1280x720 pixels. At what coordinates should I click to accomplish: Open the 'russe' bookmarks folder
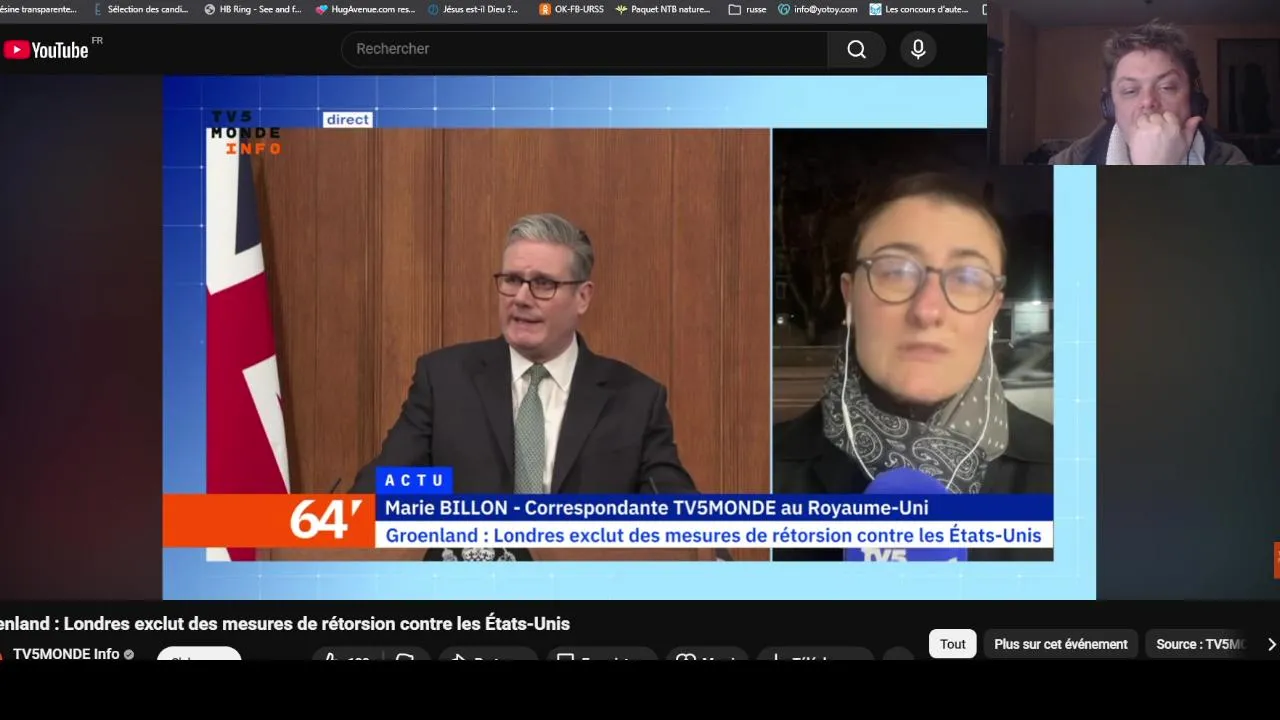point(748,9)
